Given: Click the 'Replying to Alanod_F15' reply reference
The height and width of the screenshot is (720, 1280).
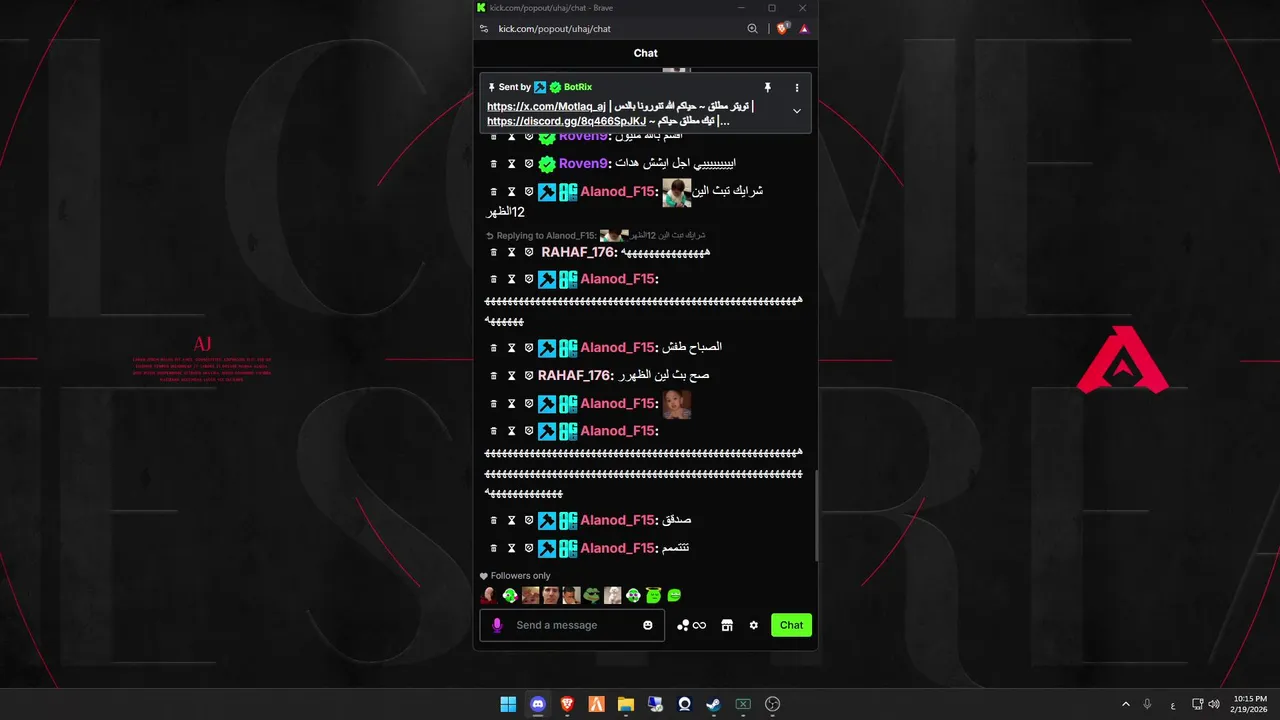Looking at the screenshot, I should coord(595,236).
